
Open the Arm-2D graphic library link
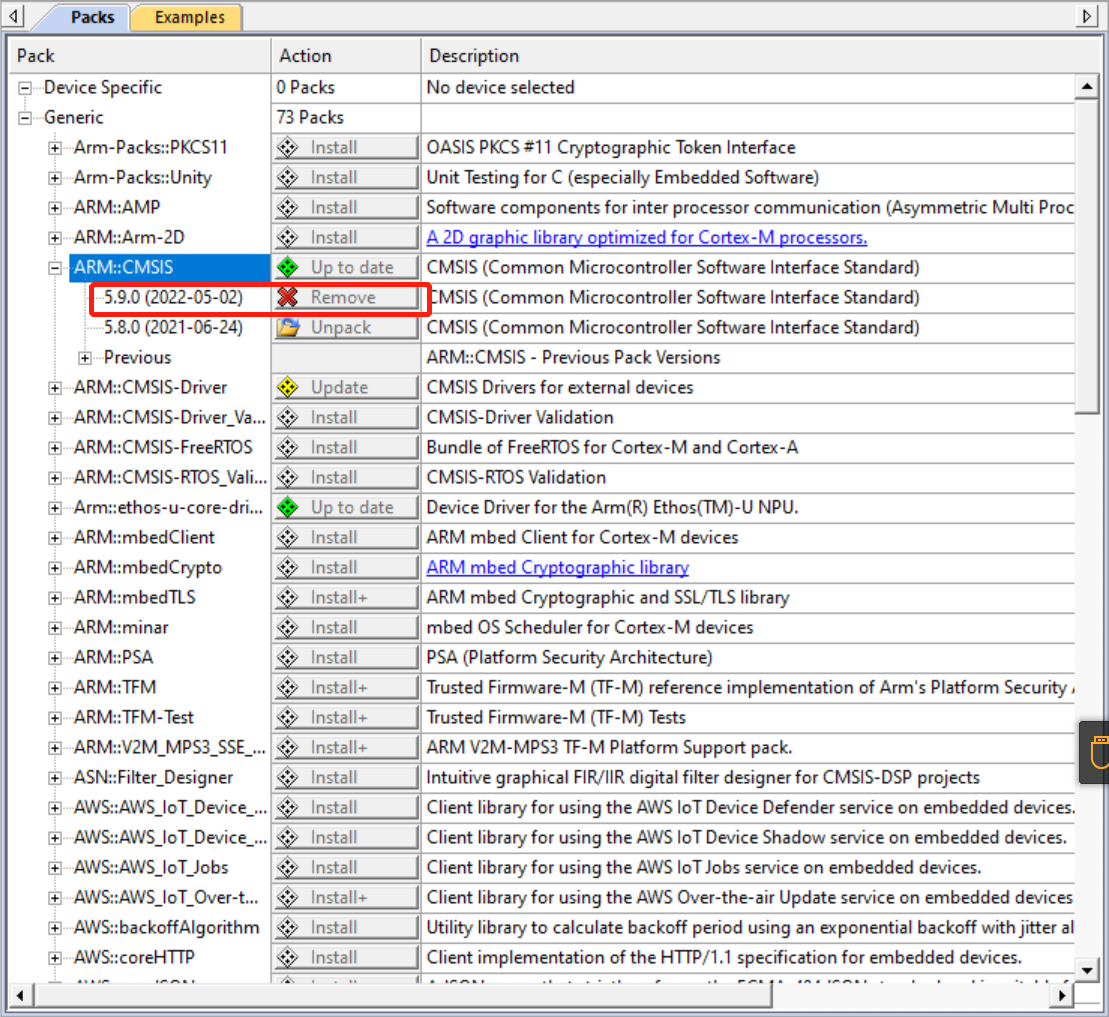(646, 238)
